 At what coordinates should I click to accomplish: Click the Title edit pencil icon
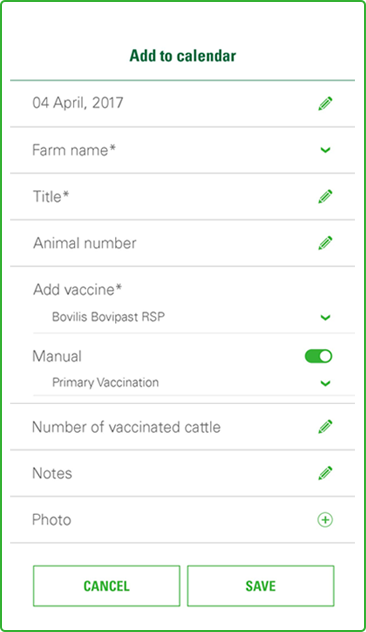(x=325, y=197)
